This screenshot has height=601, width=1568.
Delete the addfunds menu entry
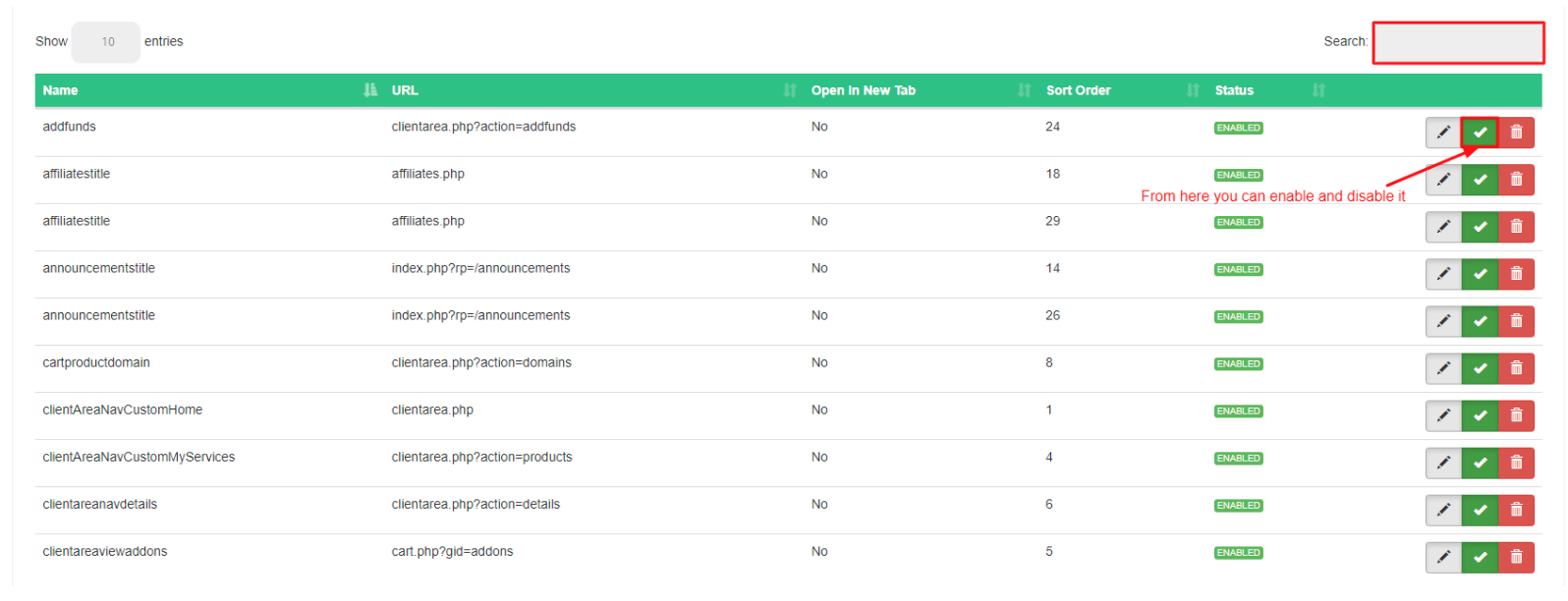click(1515, 133)
